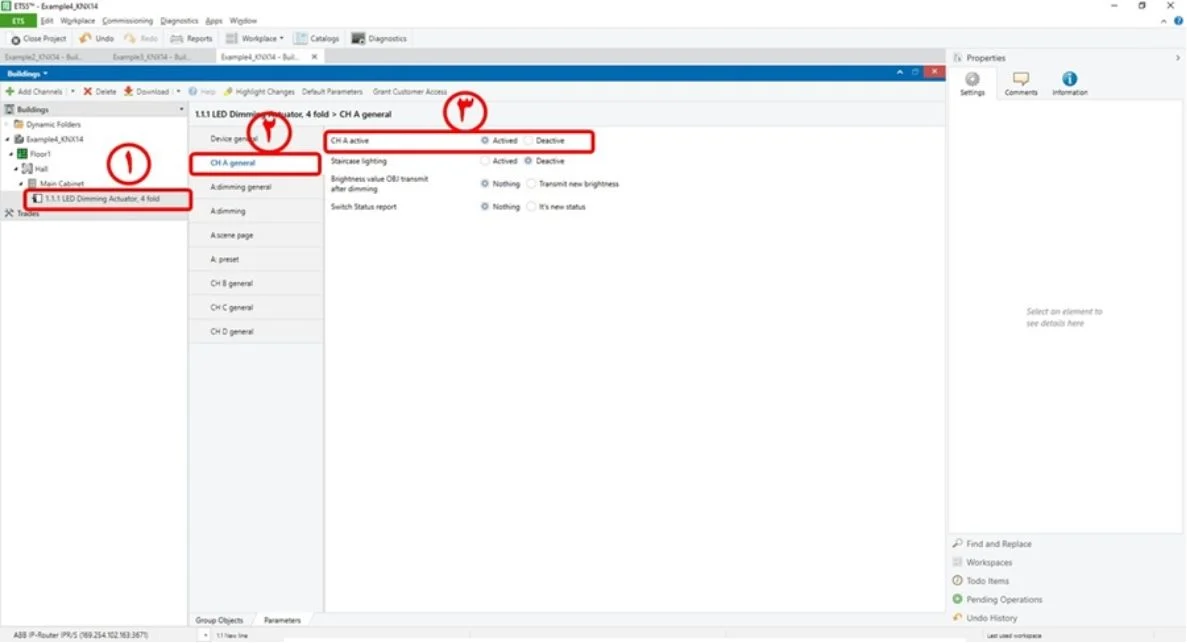This screenshot has width=1187, height=643.
Task: Open CH A general parameter page
Action: pyautogui.click(x=256, y=163)
